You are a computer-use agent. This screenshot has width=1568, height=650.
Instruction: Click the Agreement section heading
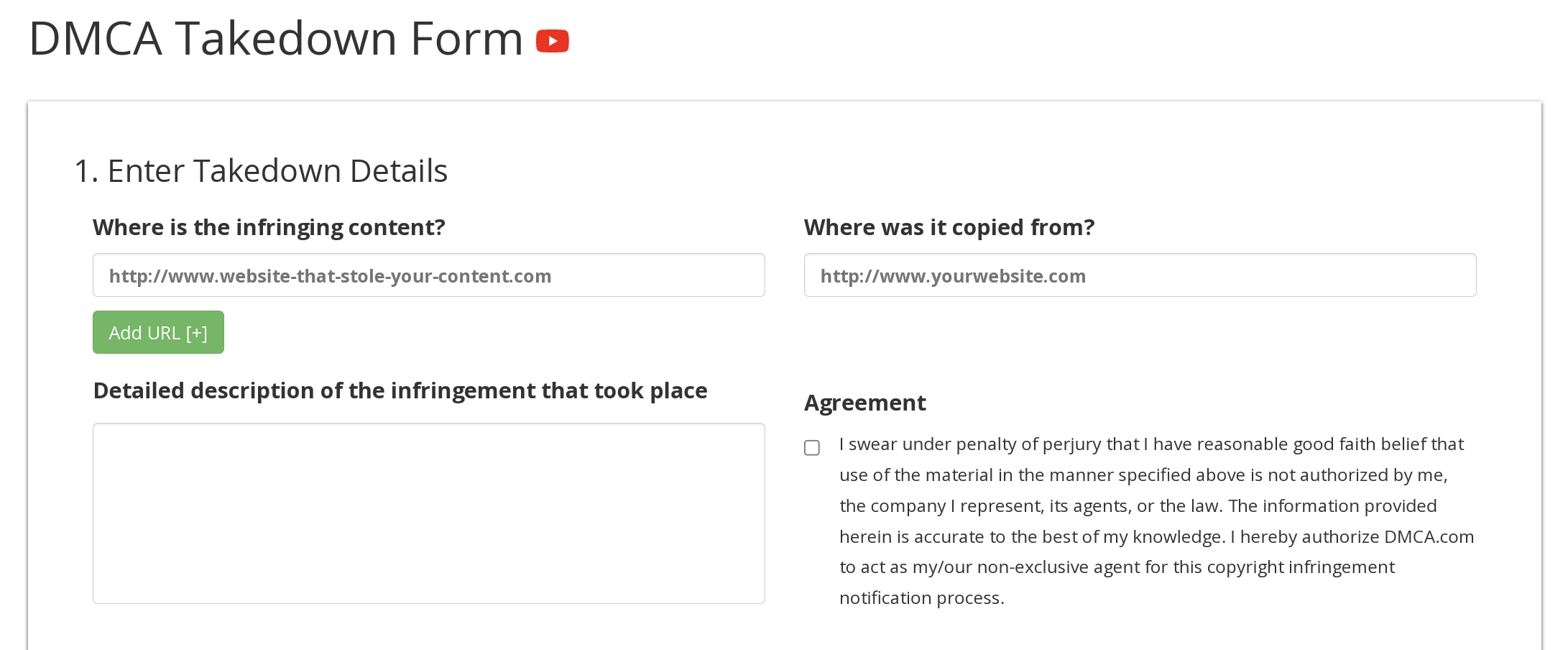pyautogui.click(x=864, y=403)
